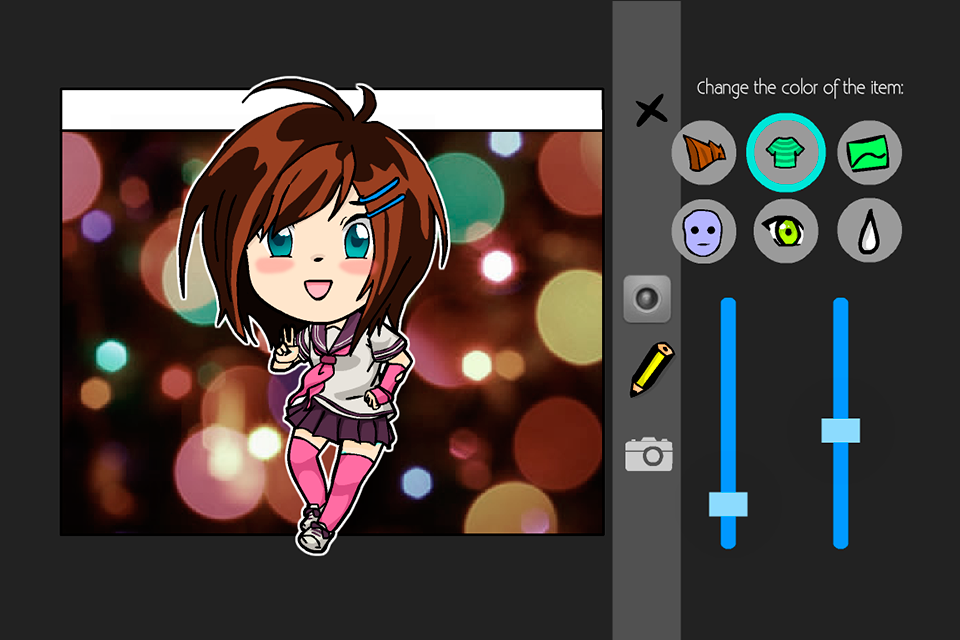Click the blue hair clips on the character

click(x=382, y=198)
